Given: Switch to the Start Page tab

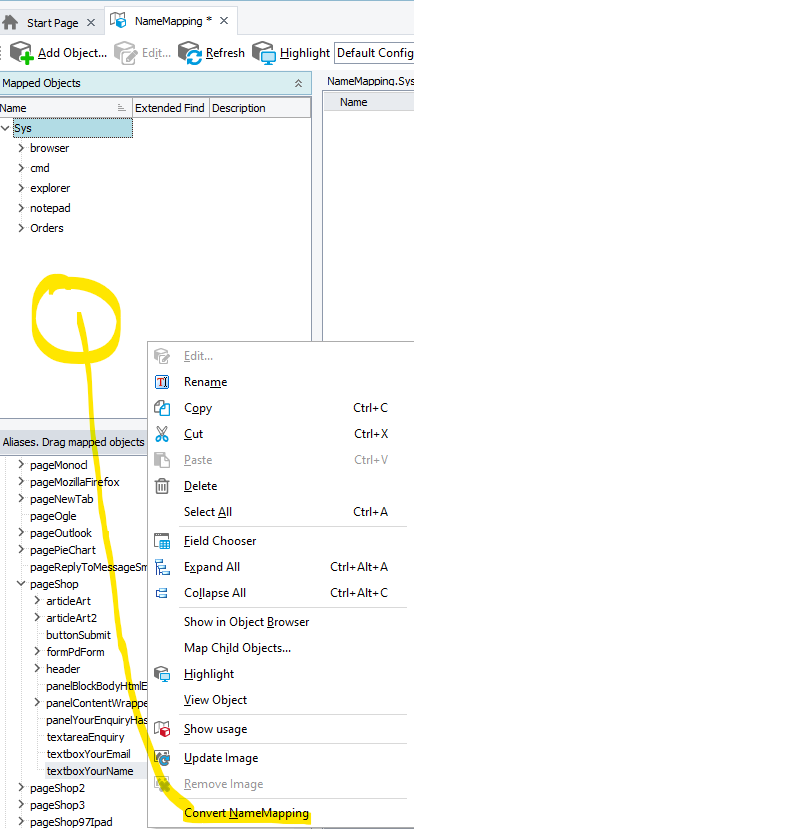Looking at the screenshot, I should click(x=52, y=23).
